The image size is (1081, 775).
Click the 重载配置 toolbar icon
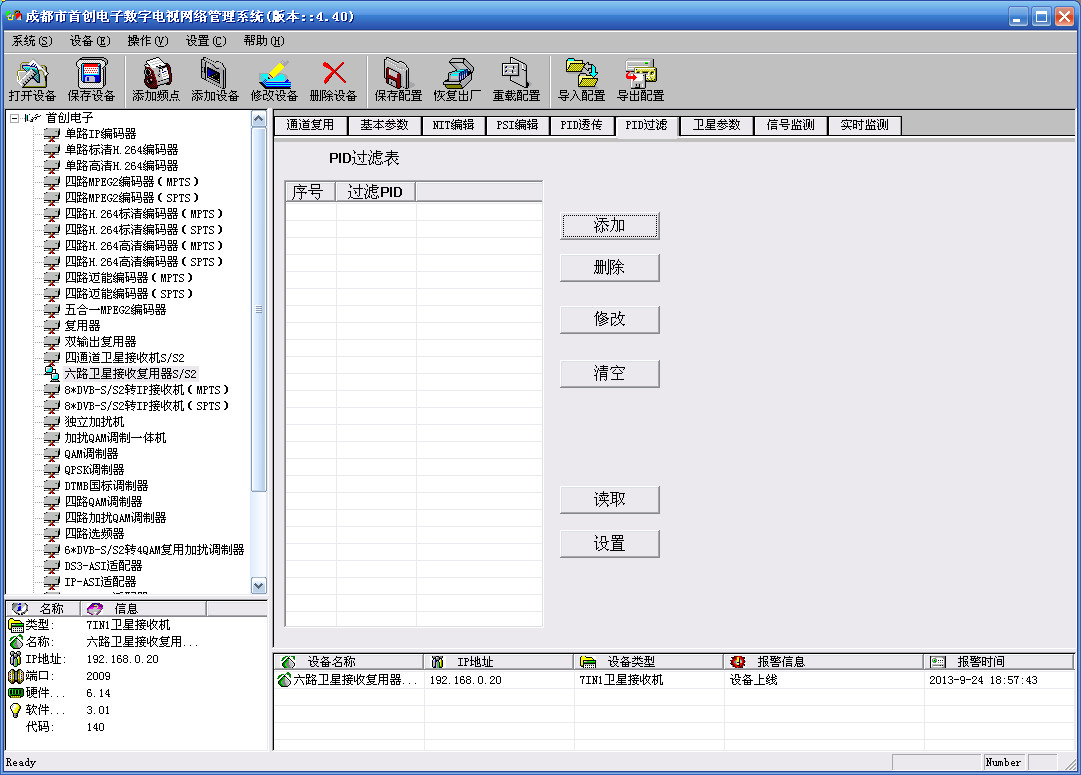coord(516,73)
